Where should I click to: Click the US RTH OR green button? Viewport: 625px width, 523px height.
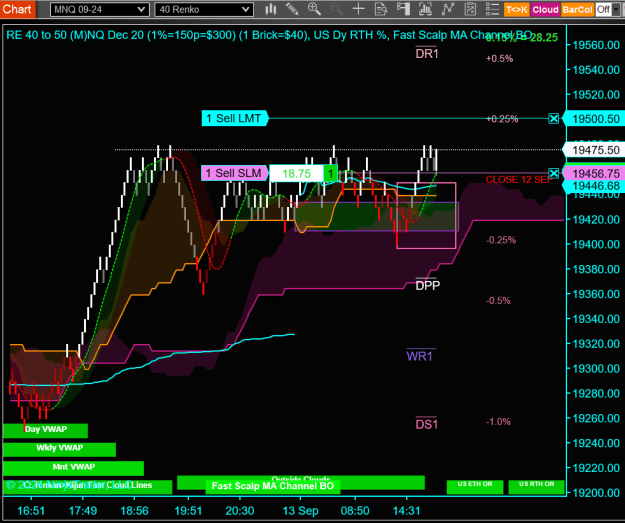click(x=537, y=487)
